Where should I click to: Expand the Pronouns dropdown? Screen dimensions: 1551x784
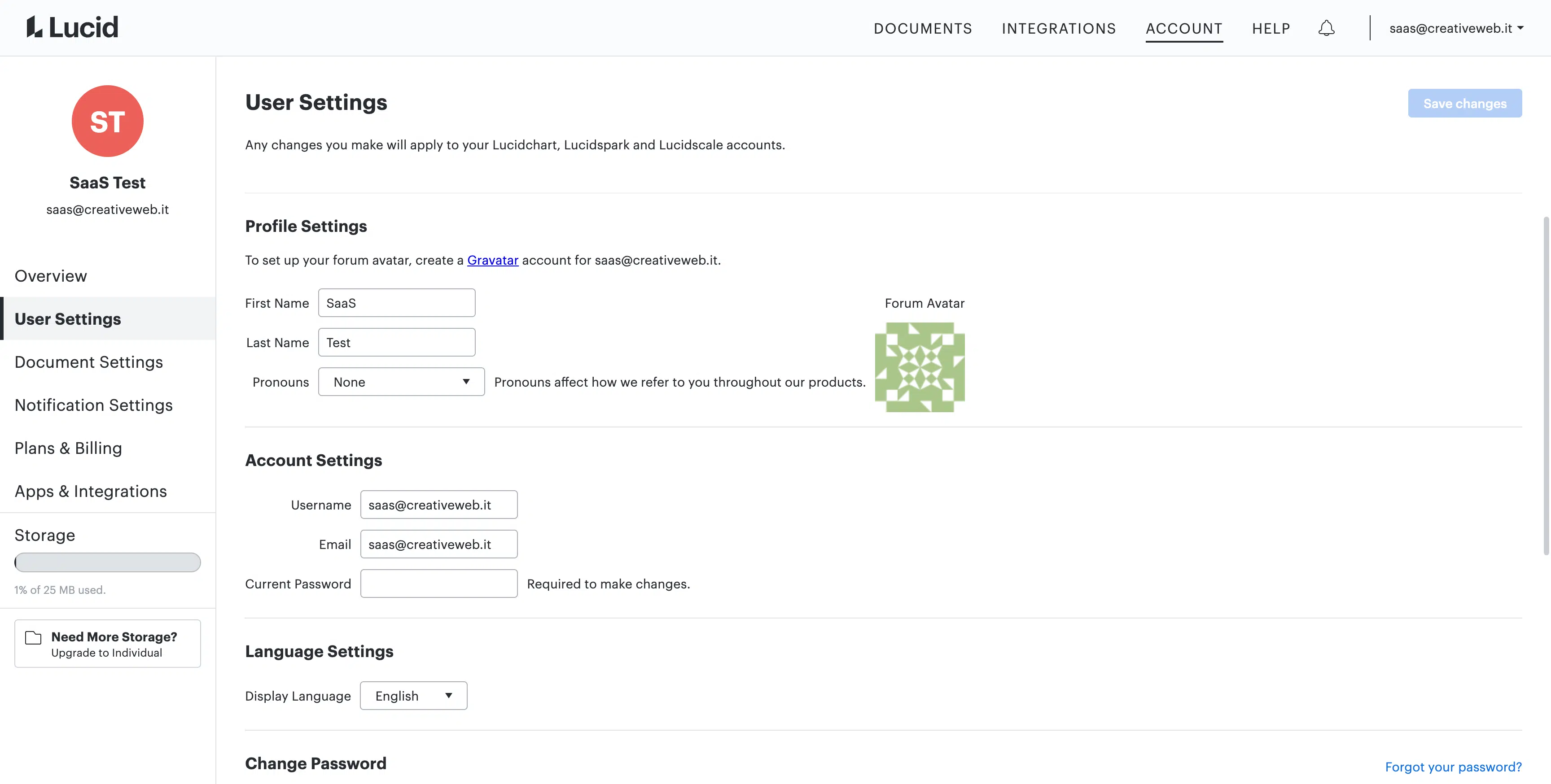(x=401, y=382)
